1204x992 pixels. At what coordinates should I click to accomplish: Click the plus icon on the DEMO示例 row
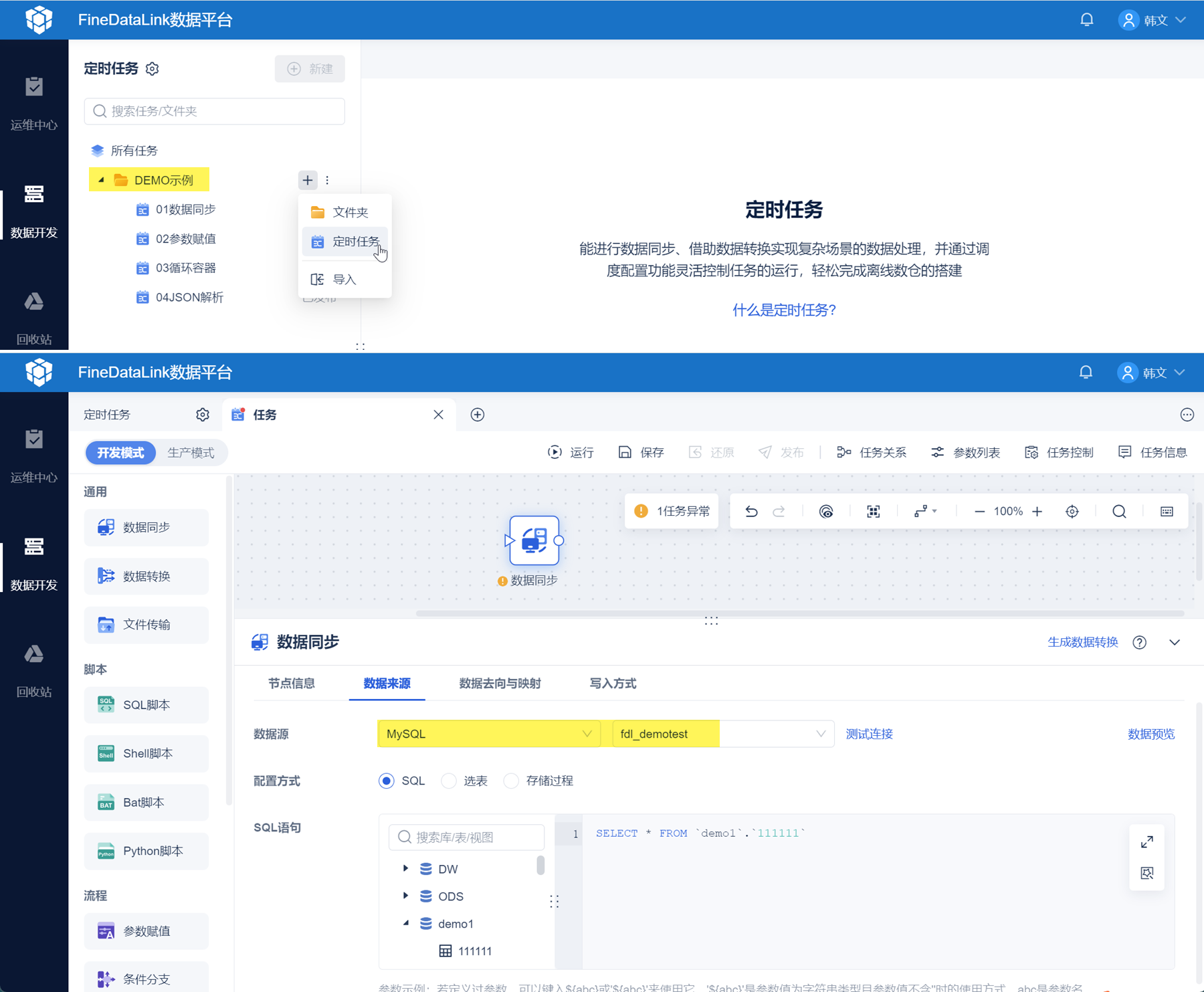(307, 180)
